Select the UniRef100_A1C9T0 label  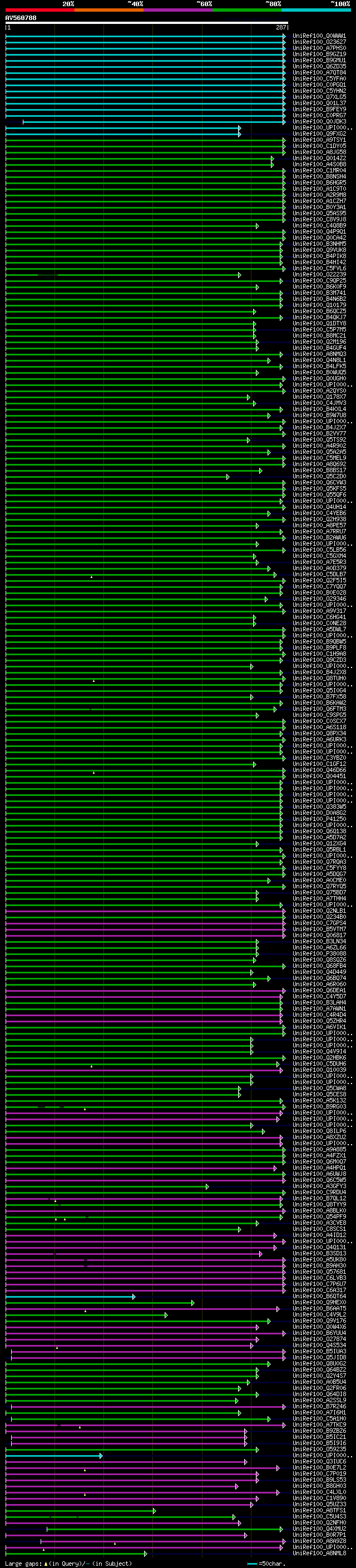[x=319, y=189]
